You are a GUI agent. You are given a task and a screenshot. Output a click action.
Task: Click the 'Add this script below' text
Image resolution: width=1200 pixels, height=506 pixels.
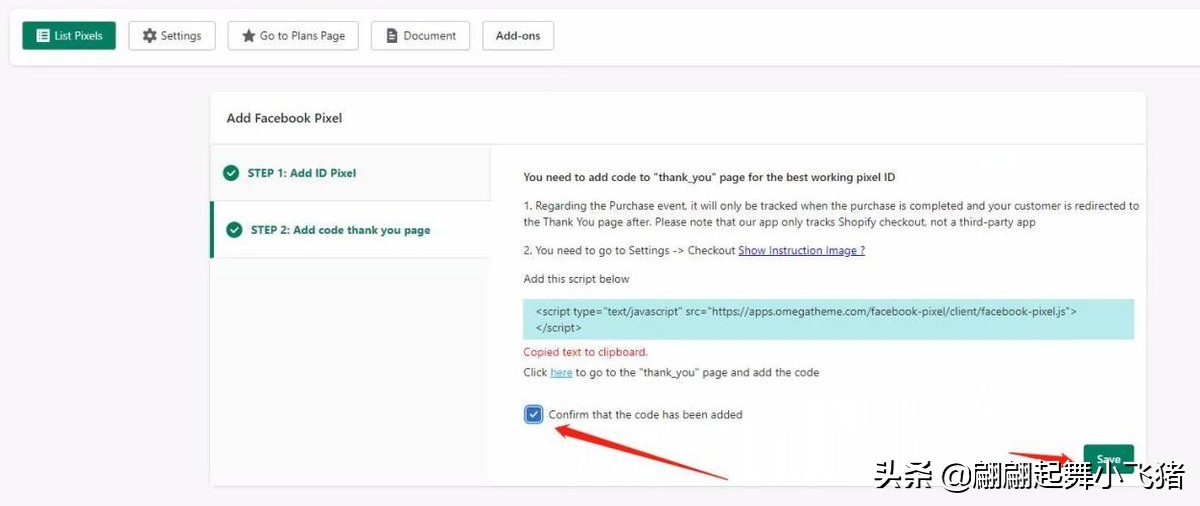(x=576, y=279)
